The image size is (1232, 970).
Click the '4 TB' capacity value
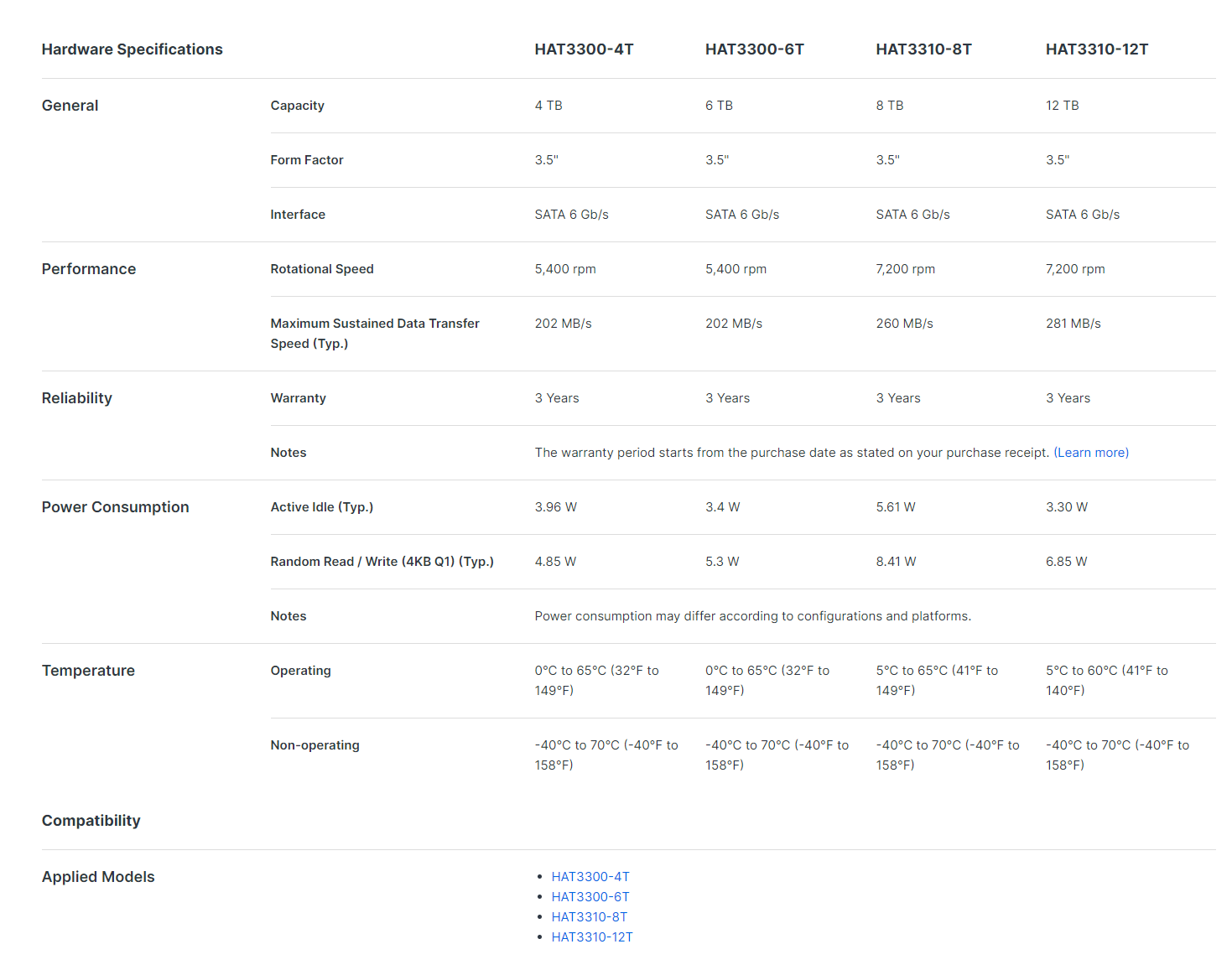click(548, 106)
